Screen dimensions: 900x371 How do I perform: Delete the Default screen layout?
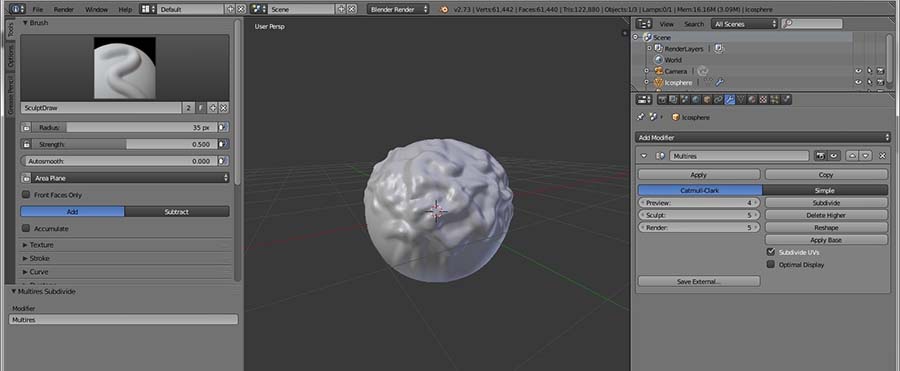241,9
